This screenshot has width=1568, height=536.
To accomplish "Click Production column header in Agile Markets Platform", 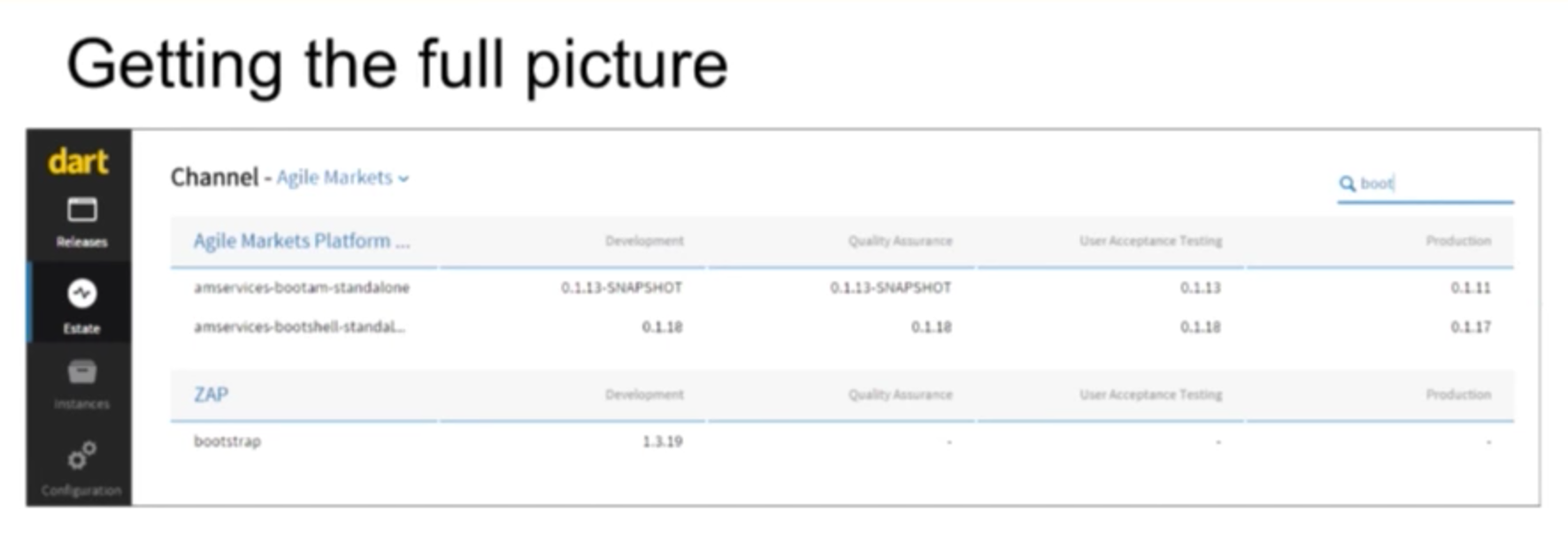I will pos(1458,241).
